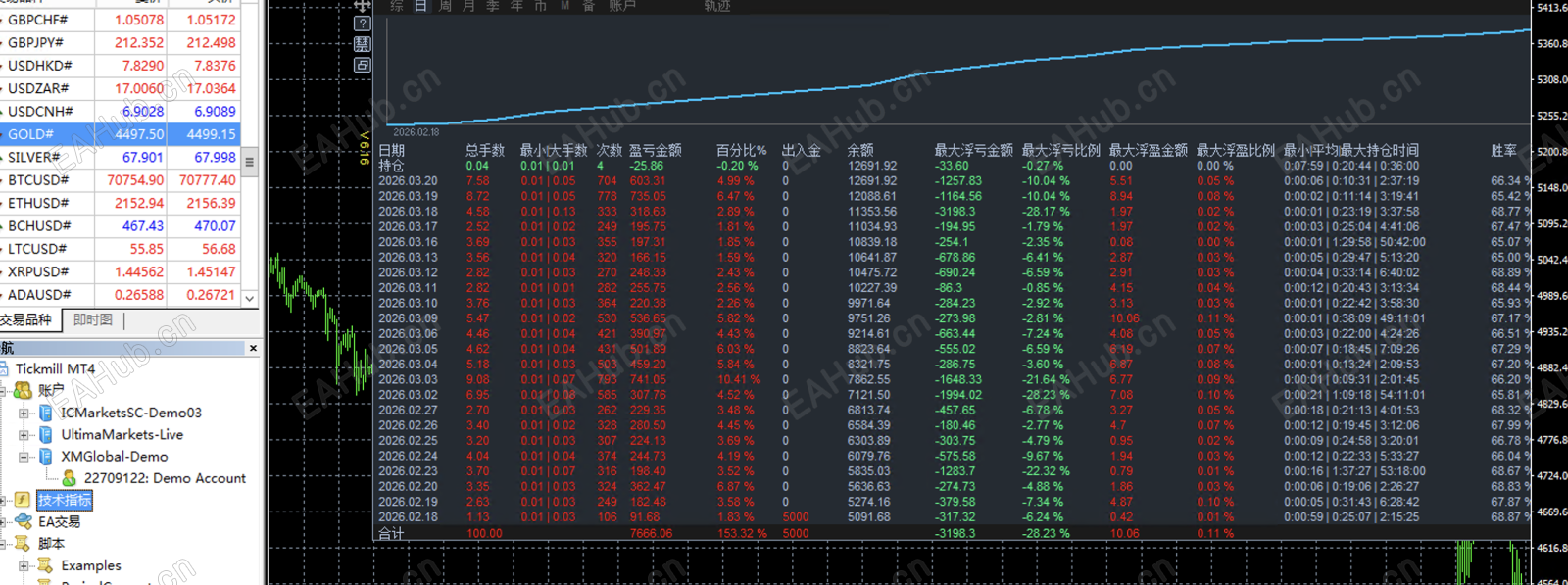Click the 日期 column header

[391, 150]
